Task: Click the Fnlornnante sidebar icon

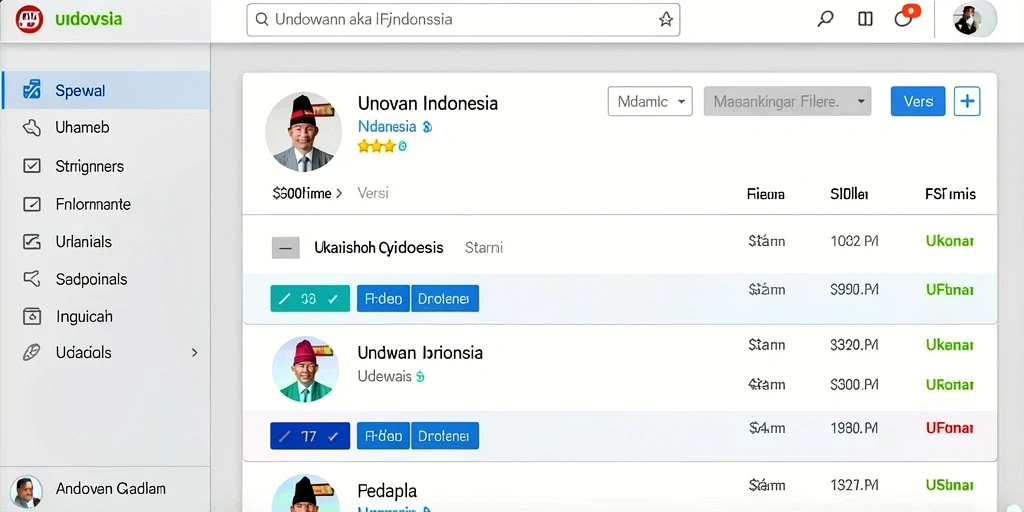Action: 31,204
